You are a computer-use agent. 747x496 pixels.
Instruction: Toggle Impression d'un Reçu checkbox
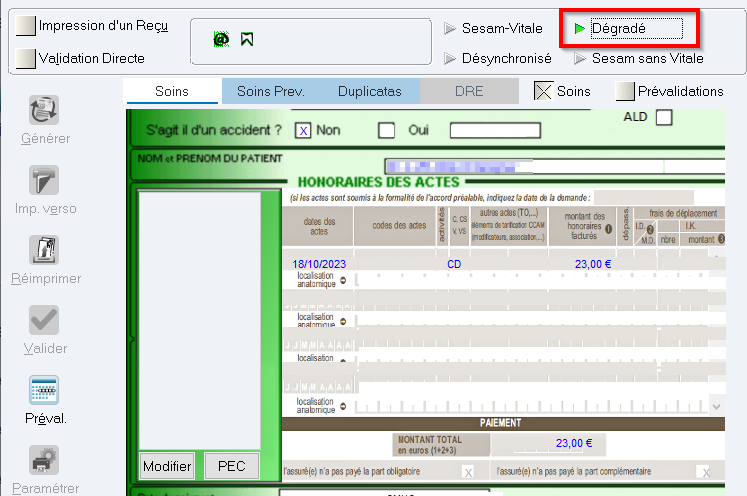26,26
